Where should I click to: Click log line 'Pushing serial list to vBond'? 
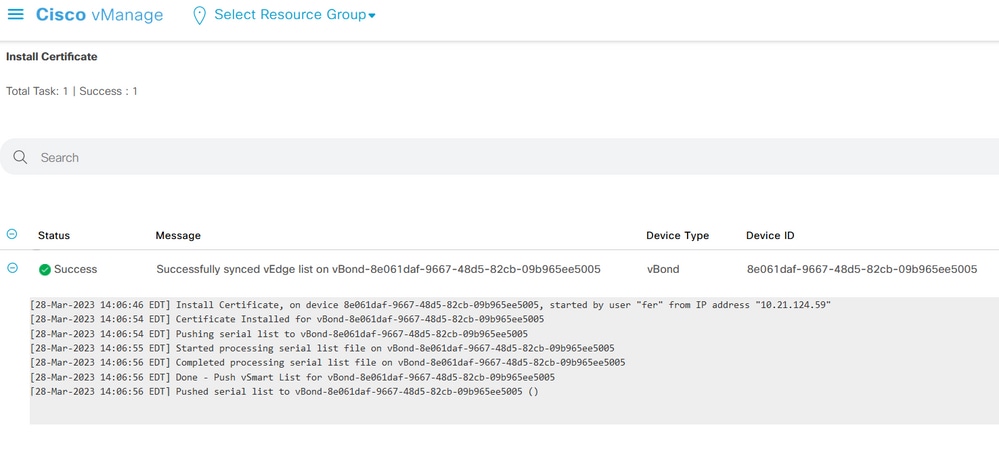[279, 333]
